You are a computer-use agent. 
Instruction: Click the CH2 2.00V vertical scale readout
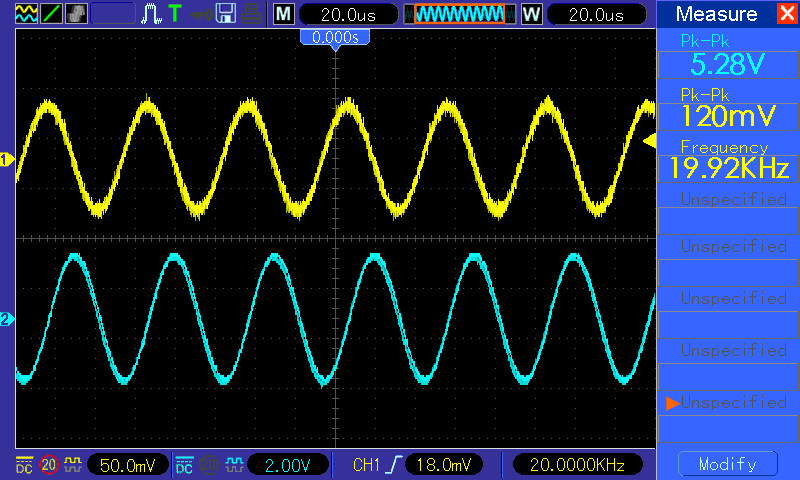[287, 465]
